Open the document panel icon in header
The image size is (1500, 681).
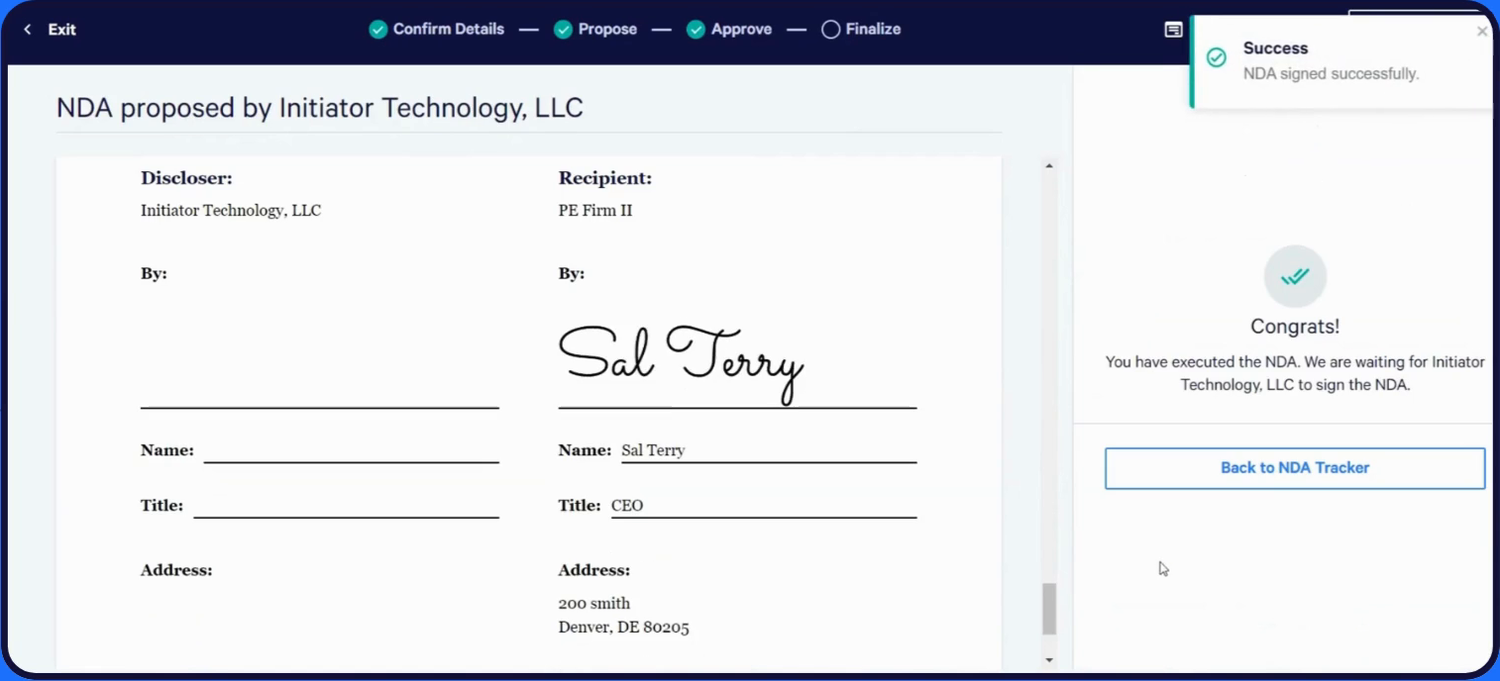coord(1173,30)
